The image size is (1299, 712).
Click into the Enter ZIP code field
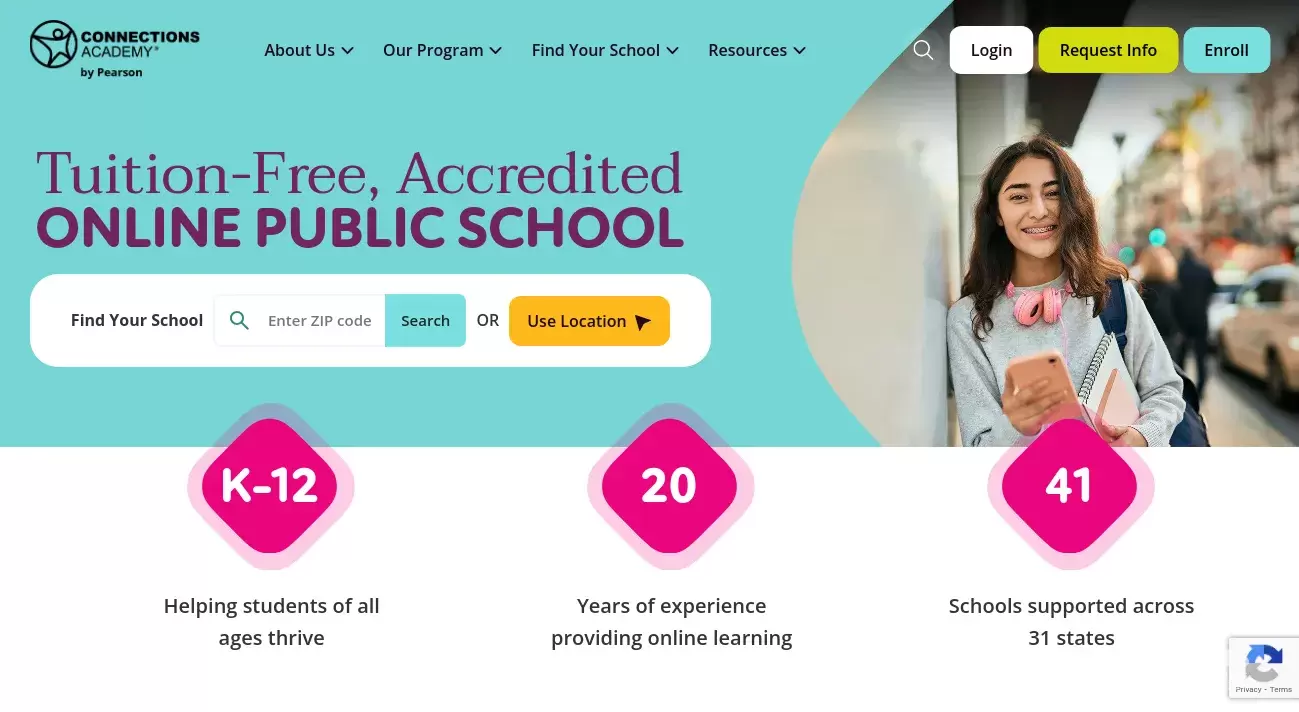click(319, 320)
